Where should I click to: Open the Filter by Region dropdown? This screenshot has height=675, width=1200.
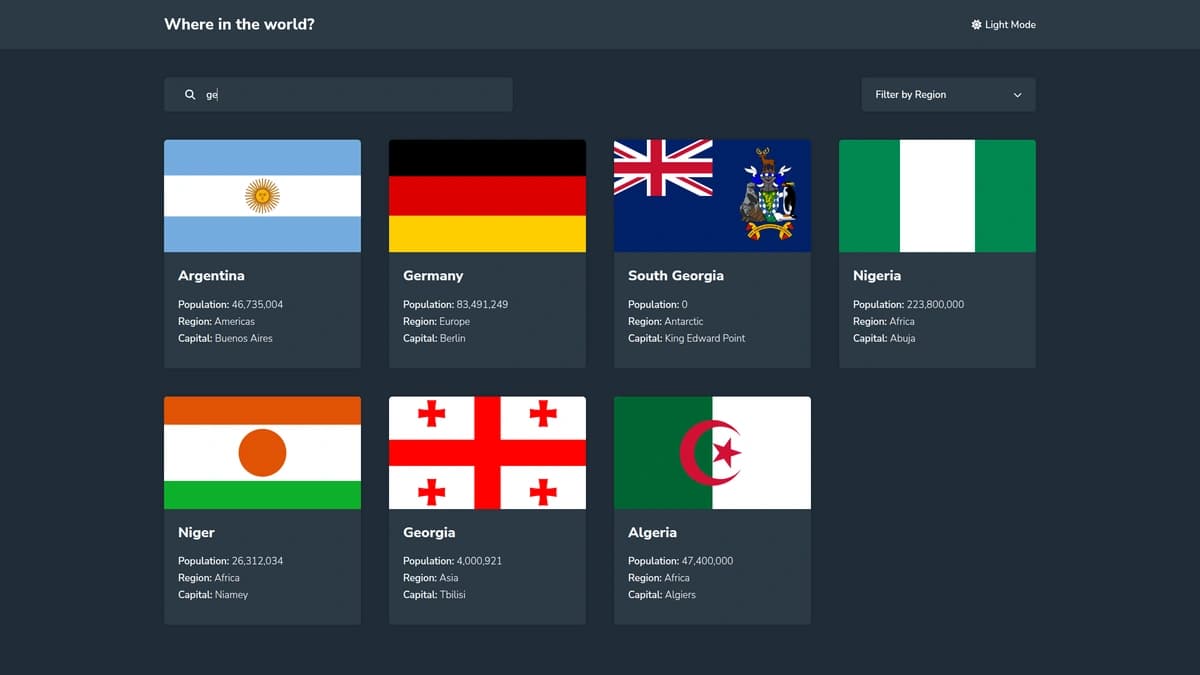[948, 94]
